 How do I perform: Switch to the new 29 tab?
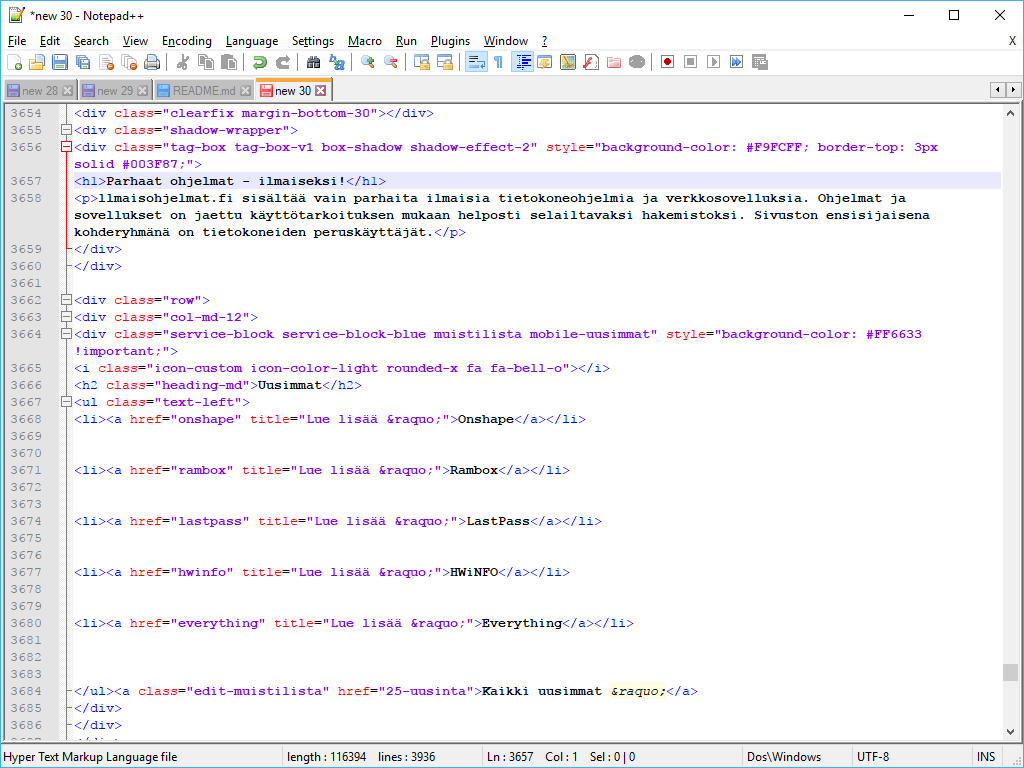115,91
